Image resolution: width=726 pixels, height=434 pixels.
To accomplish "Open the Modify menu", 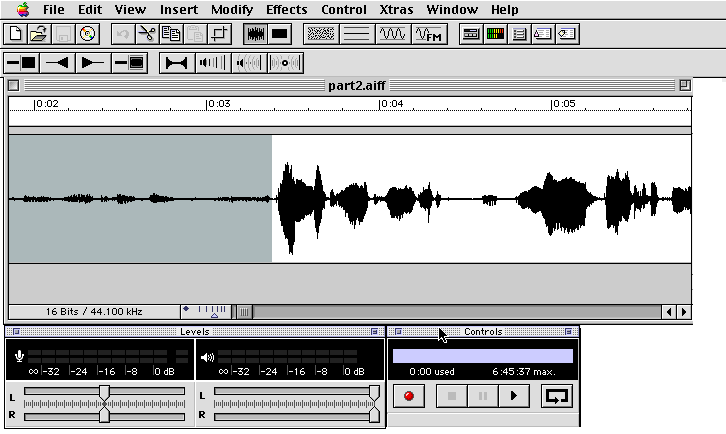I will (x=232, y=9).
